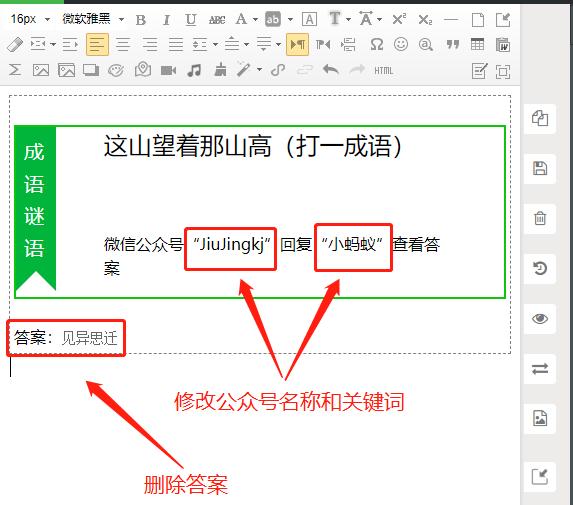Preview article with the eye icon
The width and height of the screenshot is (573, 505).
point(540,319)
